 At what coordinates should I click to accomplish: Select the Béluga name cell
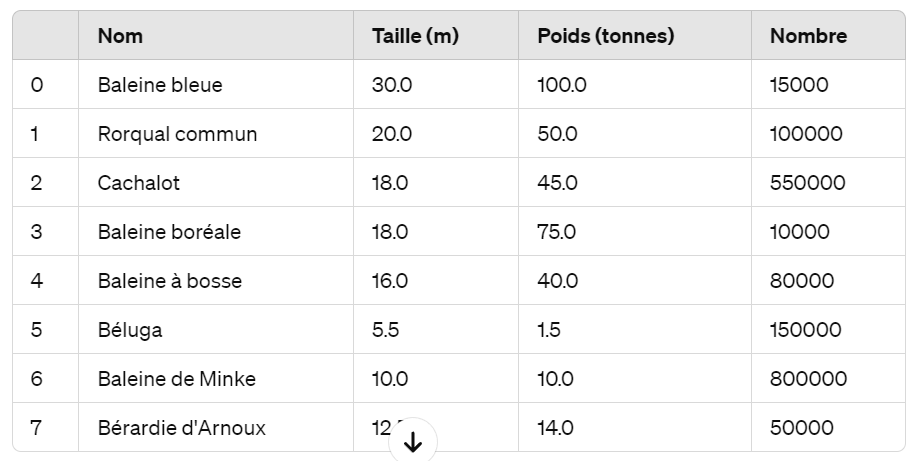point(130,330)
